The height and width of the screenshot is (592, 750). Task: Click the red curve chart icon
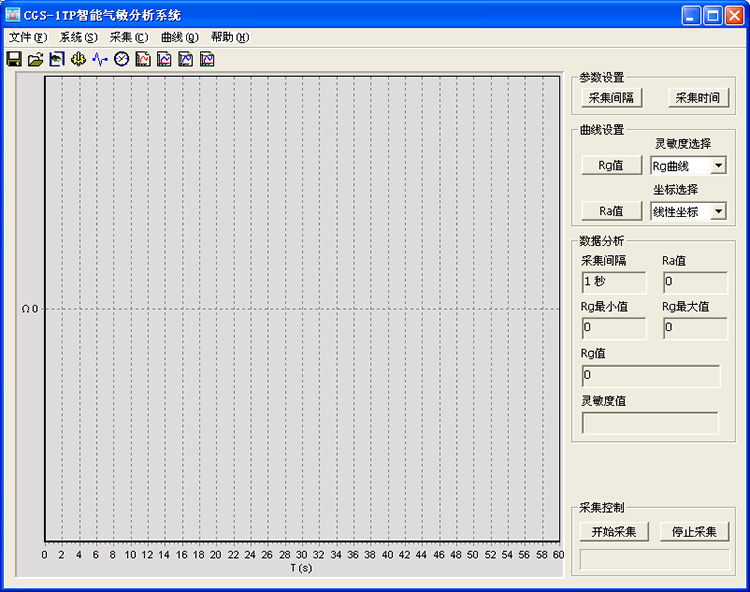pos(143,59)
